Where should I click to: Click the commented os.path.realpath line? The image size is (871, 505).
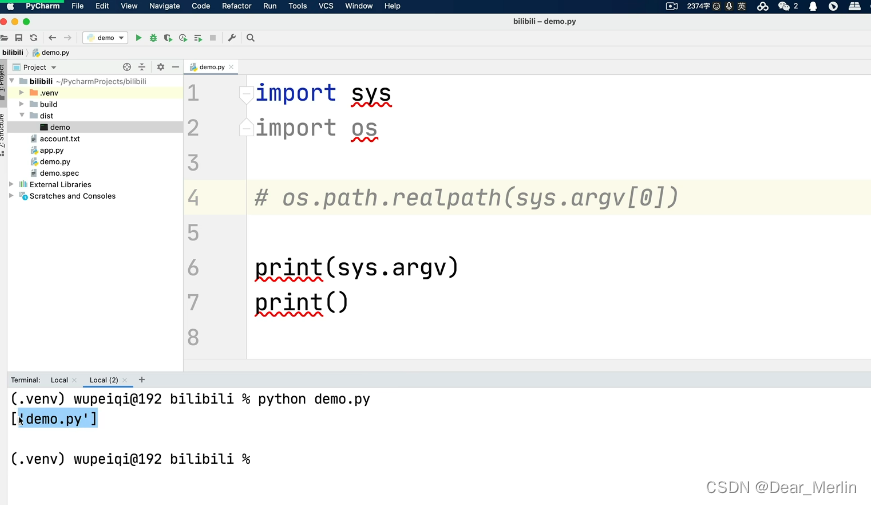[466, 198]
